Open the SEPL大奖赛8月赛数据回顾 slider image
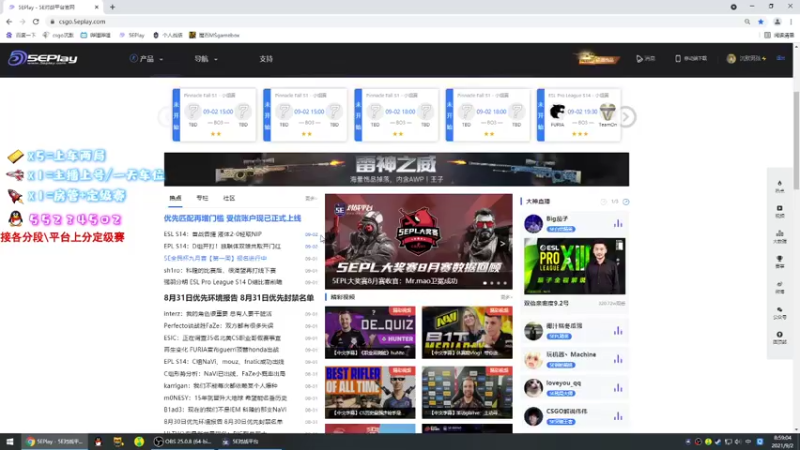 point(418,241)
